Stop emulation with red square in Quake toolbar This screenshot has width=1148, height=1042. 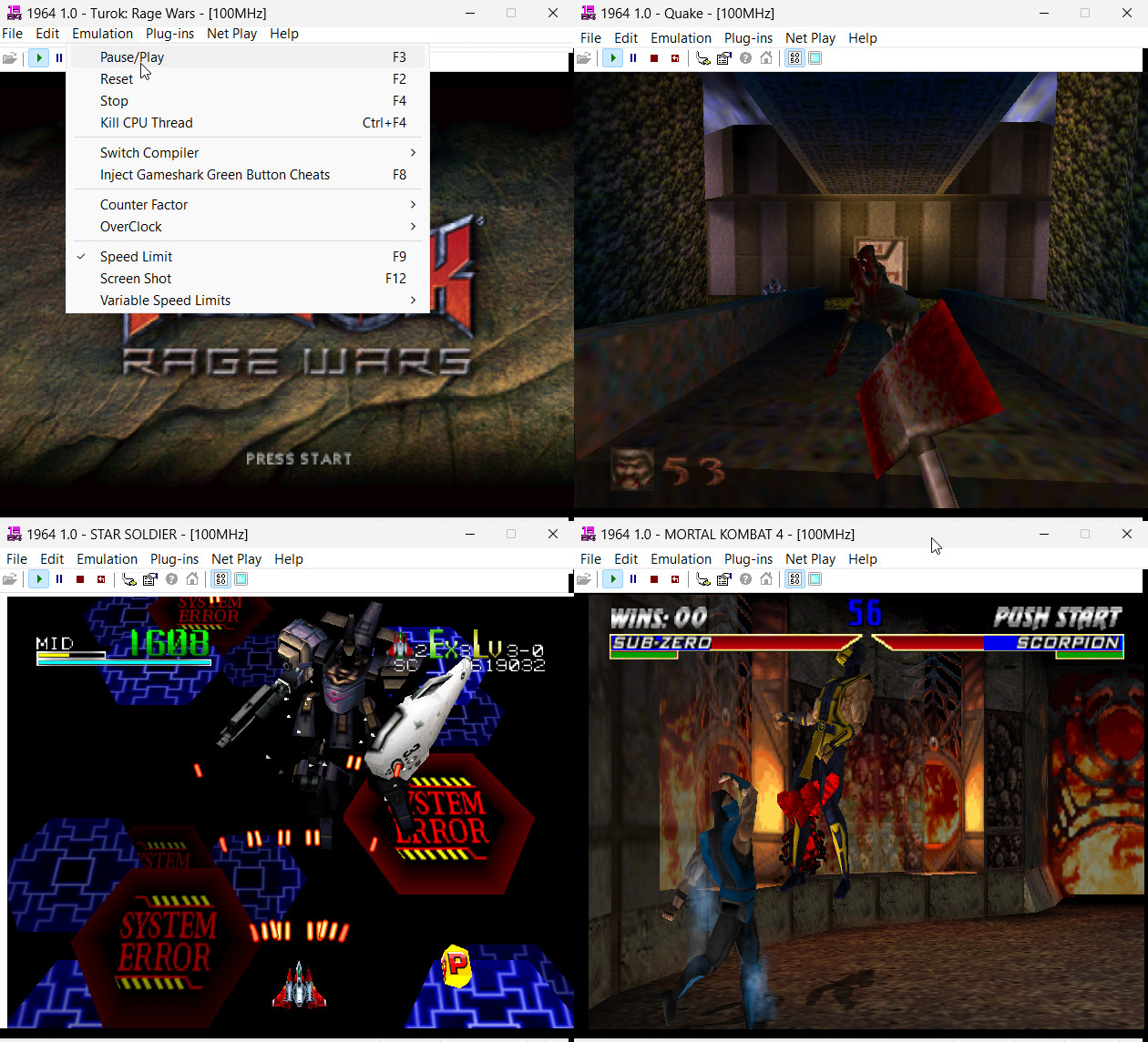654,58
